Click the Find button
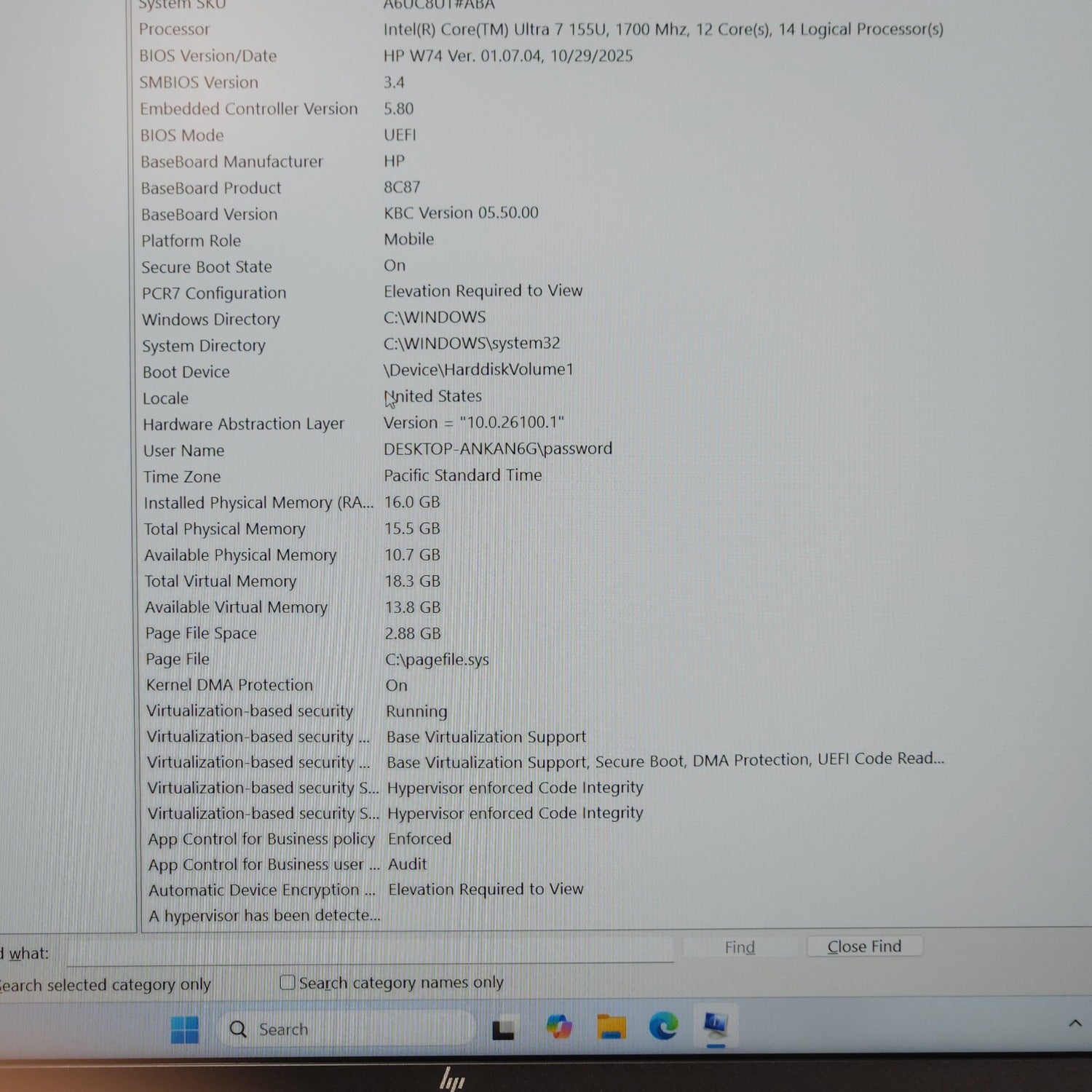 tap(740, 947)
